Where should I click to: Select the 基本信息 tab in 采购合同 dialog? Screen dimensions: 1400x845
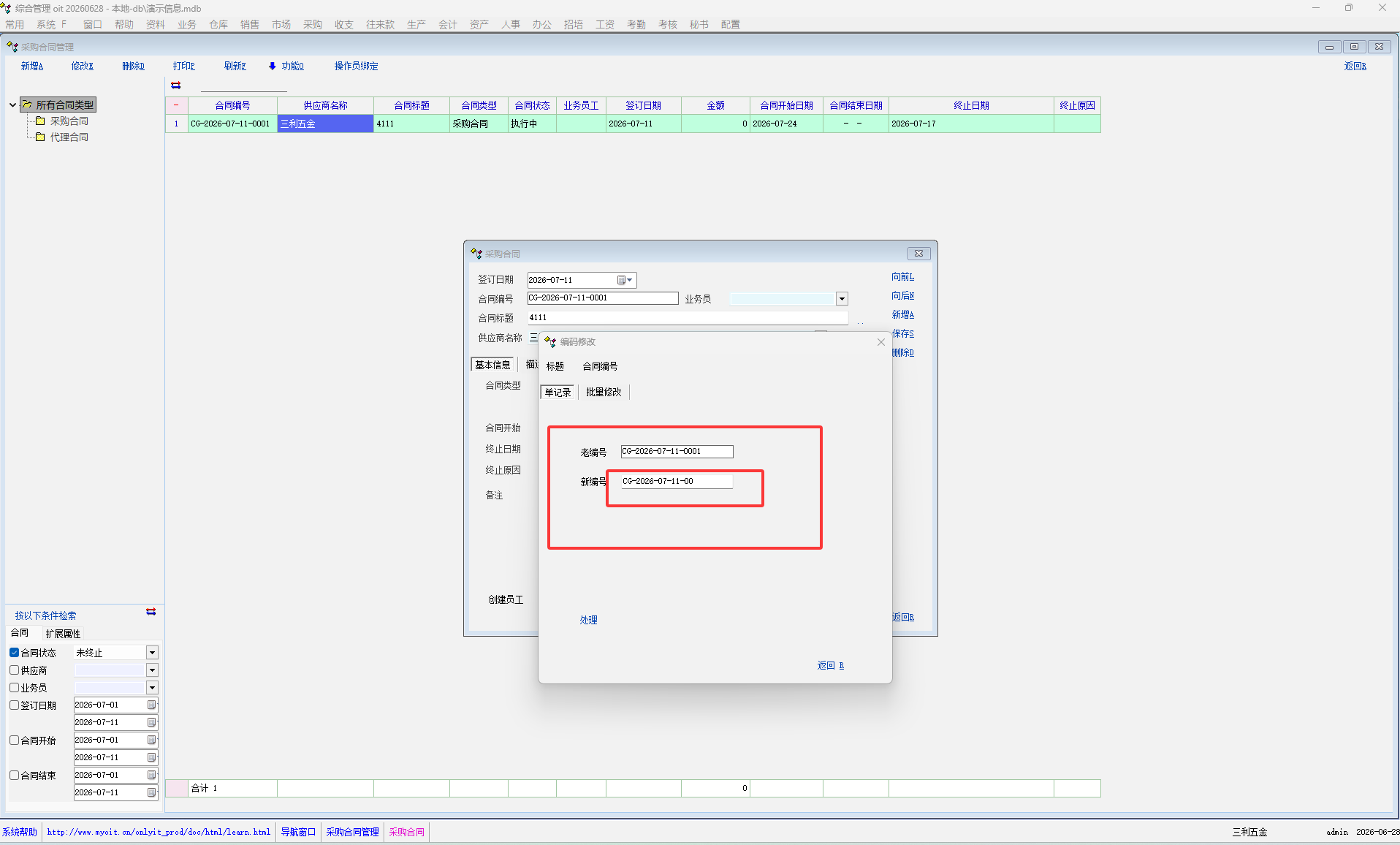point(492,365)
